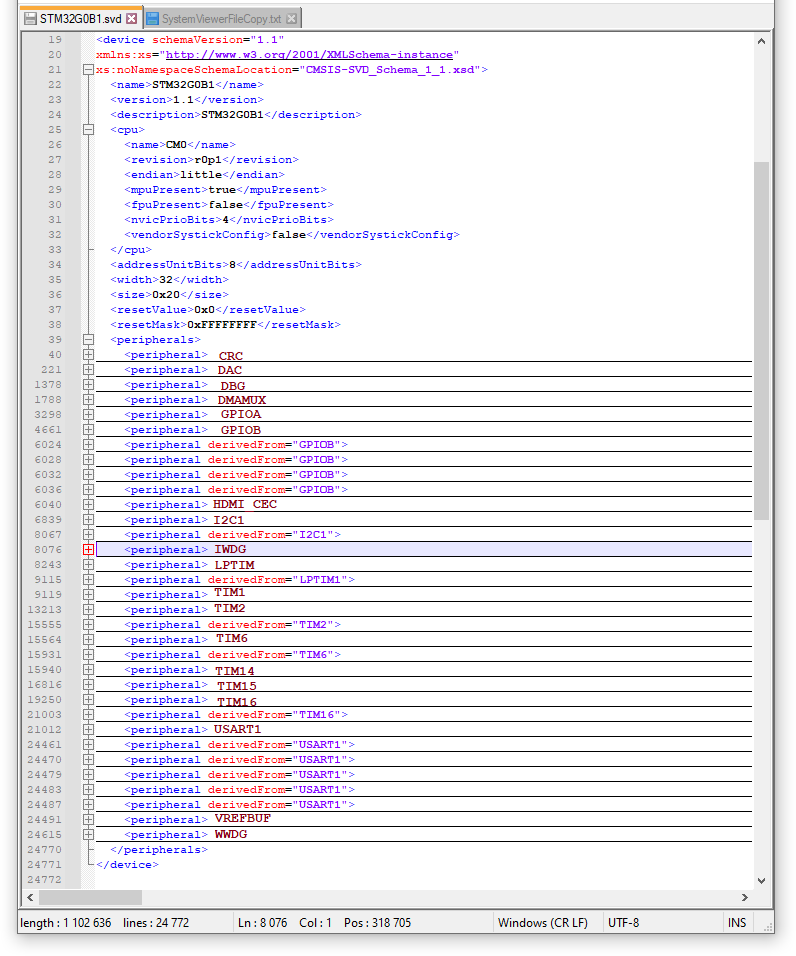796x956 pixels.
Task: Close the SystemViewerFileCopy.txt tab
Action: [x=292, y=19]
